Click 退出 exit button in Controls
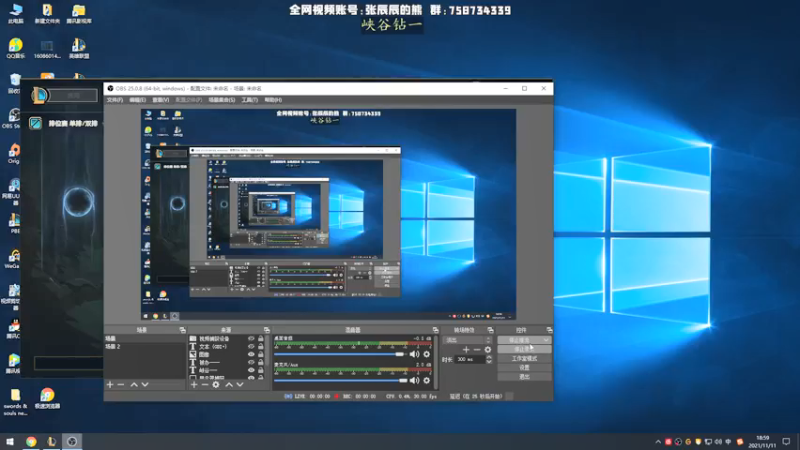 tap(524, 377)
